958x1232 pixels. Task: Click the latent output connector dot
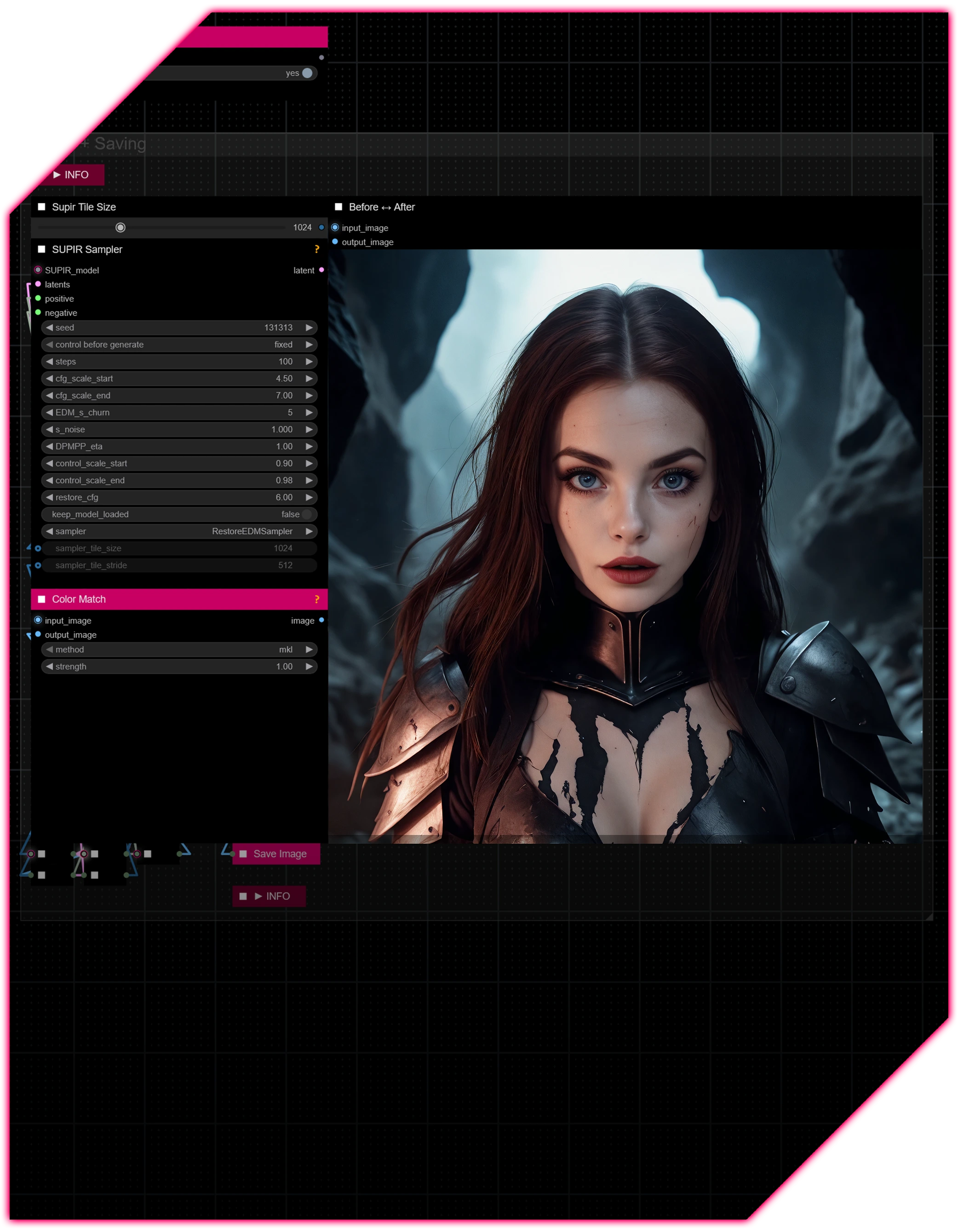[x=321, y=270]
